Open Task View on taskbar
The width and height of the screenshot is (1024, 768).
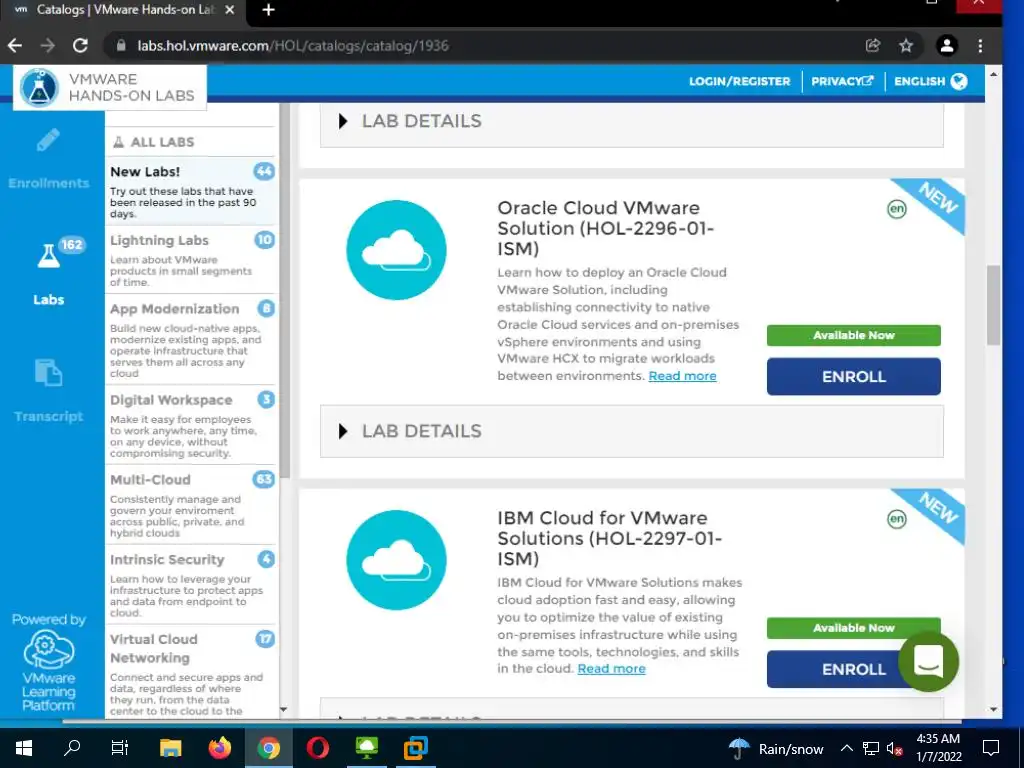(120, 748)
